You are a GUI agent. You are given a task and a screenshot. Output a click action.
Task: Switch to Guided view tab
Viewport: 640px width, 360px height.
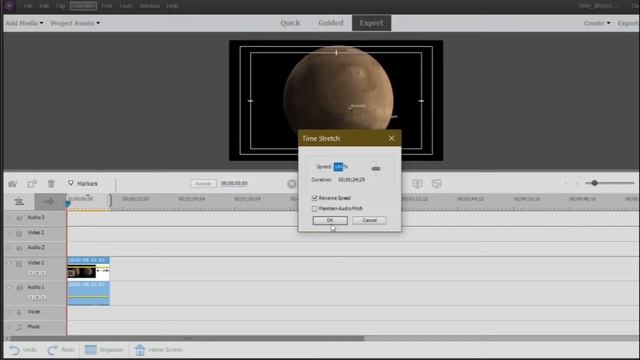point(331,23)
